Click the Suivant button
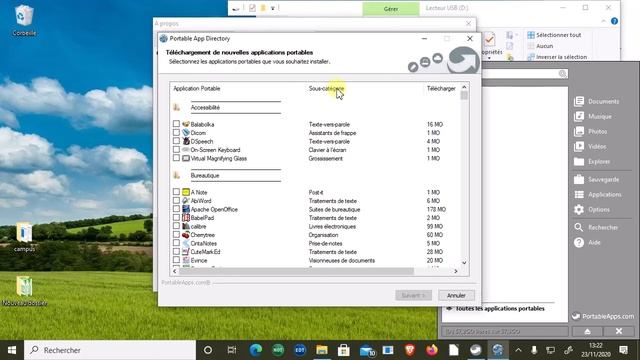 pyautogui.click(x=413, y=295)
